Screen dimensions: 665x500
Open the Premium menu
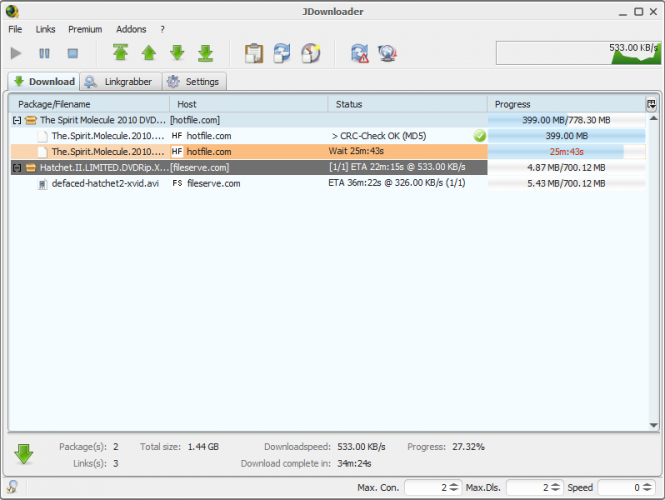click(x=85, y=29)
